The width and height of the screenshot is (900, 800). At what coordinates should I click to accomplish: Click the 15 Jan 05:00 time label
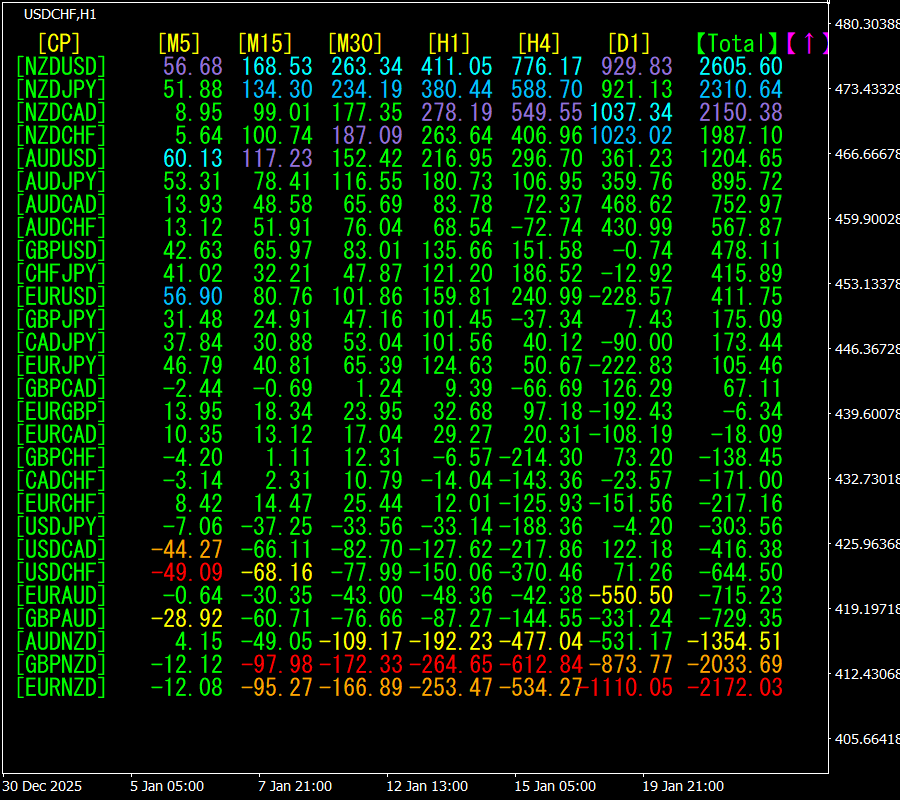point(555,786)
